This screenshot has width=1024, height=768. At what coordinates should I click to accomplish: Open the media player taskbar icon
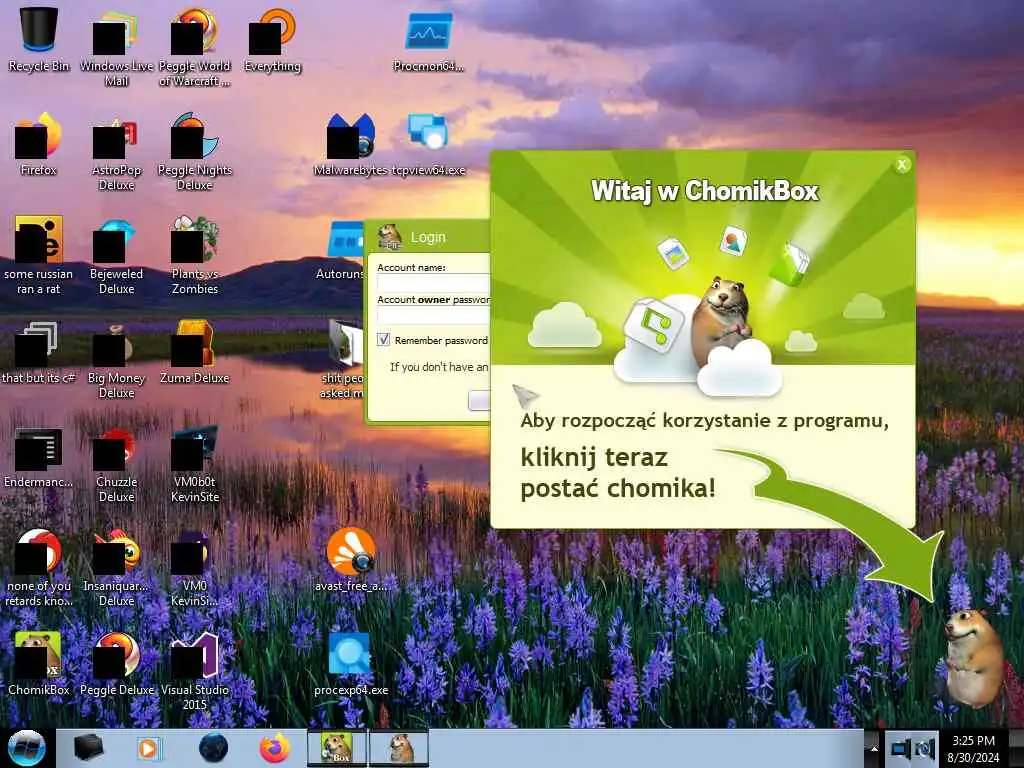[148, 748]
